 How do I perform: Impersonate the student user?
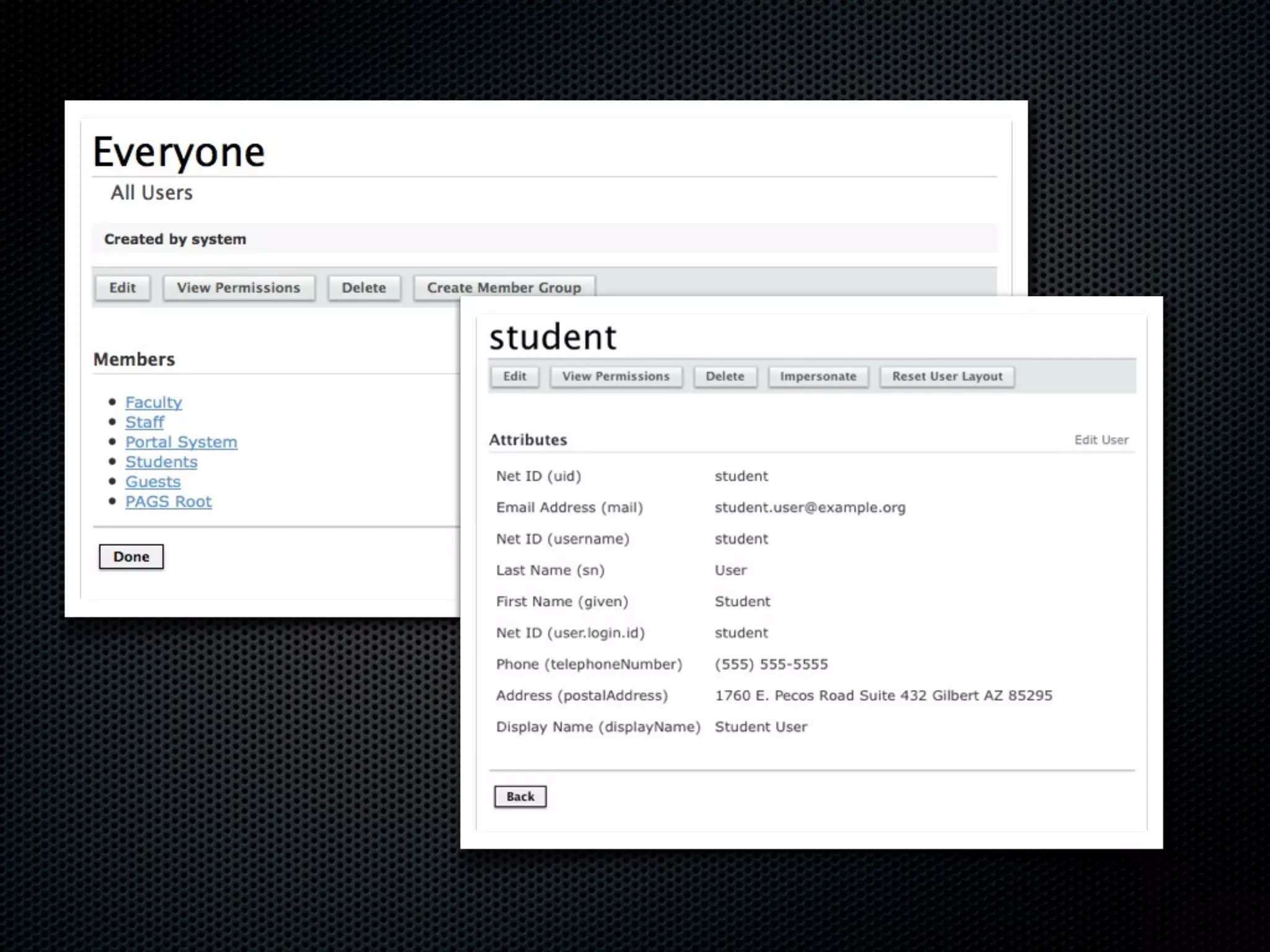(x=818, y=376)
